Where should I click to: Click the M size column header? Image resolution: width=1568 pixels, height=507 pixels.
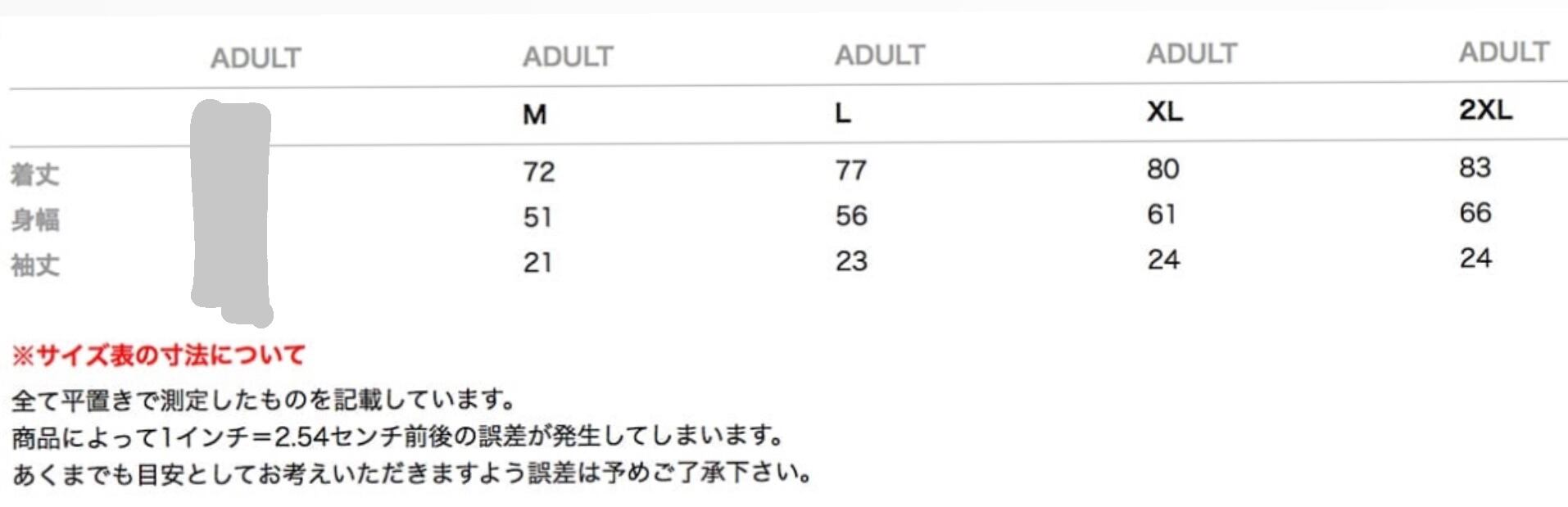(x=534, y=114)
